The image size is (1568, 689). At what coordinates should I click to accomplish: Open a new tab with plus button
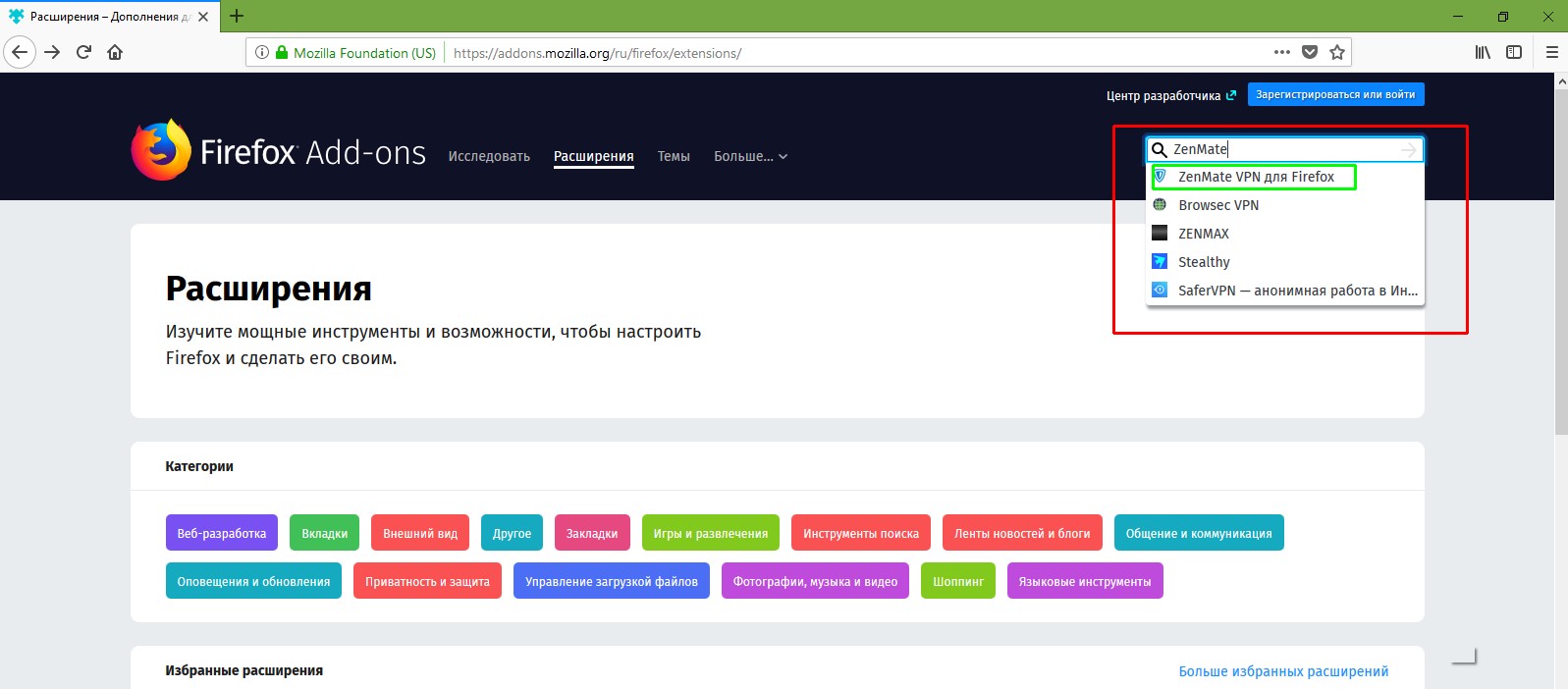[x=237, y=16]
